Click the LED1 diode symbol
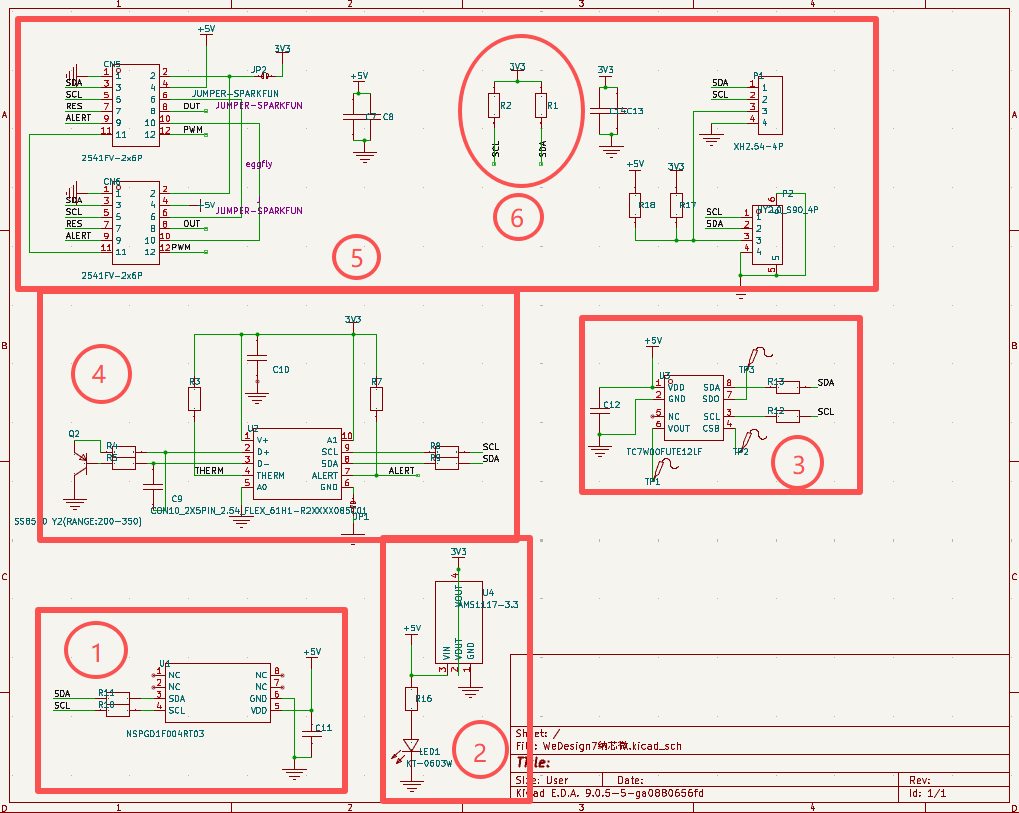 tap(411, 746)
